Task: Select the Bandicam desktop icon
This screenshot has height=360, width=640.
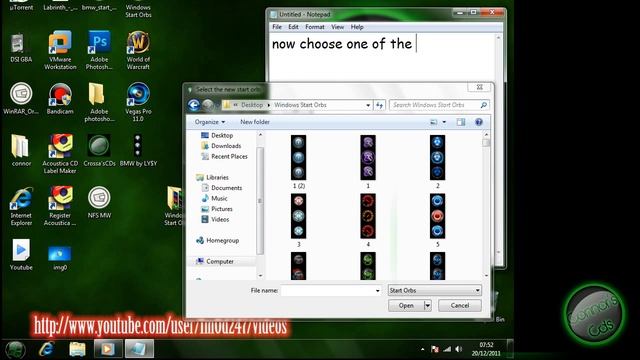Action: (60, 98)
